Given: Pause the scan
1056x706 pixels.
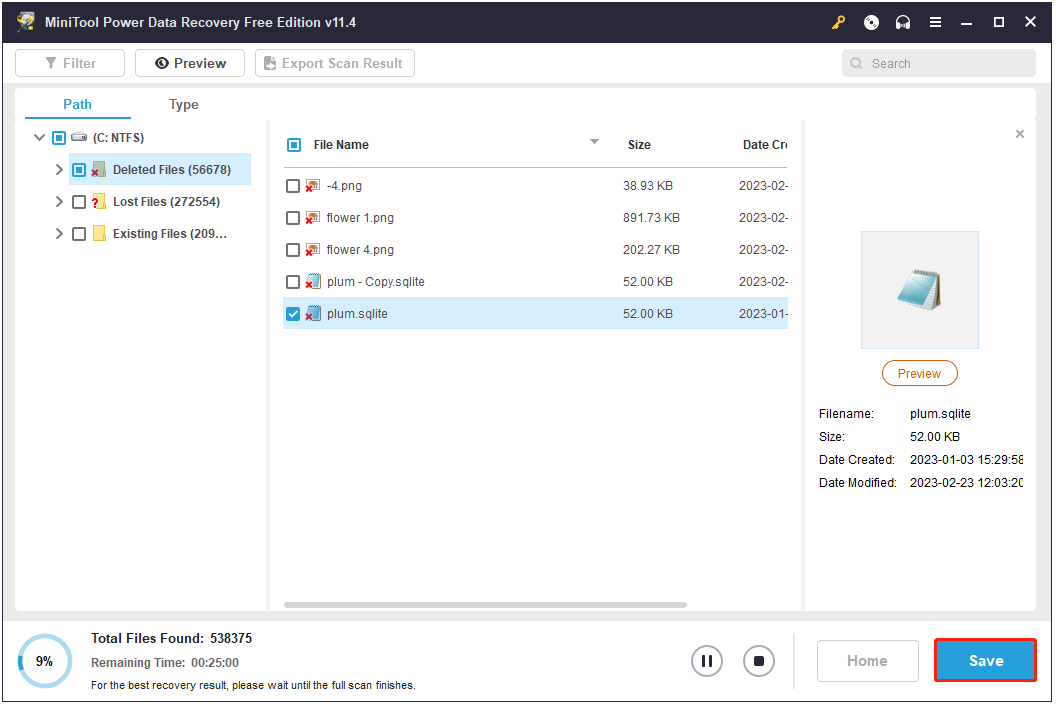Looking at the screenshot, I should (x=706, y=661).
